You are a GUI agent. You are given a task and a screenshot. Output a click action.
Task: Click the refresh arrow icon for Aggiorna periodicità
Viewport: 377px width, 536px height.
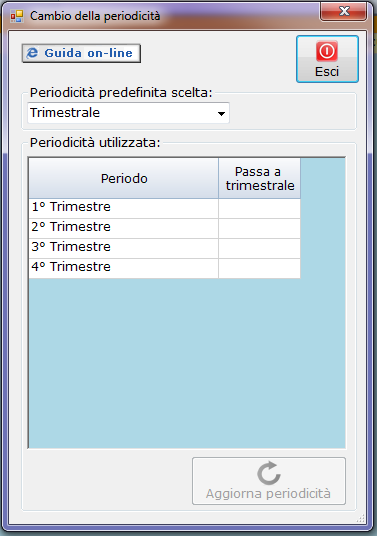click(269, 473)
